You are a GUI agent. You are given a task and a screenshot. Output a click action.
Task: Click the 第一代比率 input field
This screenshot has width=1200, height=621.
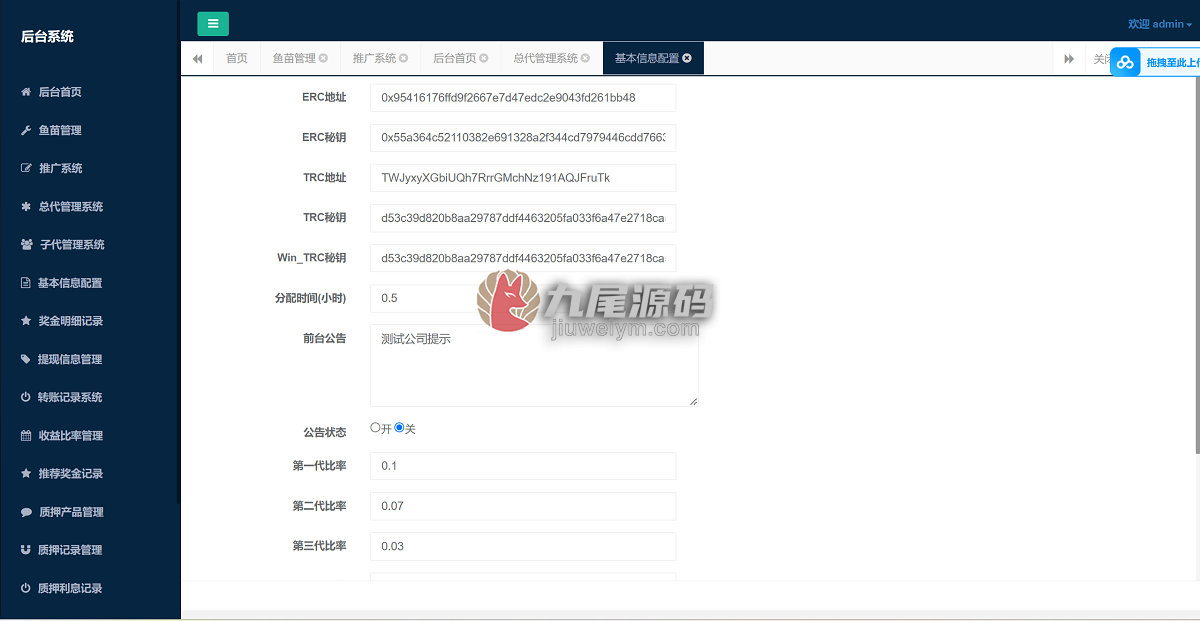(523, 466)
